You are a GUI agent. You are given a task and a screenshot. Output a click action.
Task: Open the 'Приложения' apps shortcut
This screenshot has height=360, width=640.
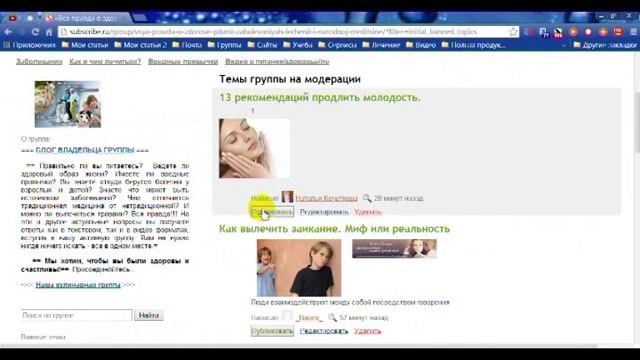click(30, 45)
